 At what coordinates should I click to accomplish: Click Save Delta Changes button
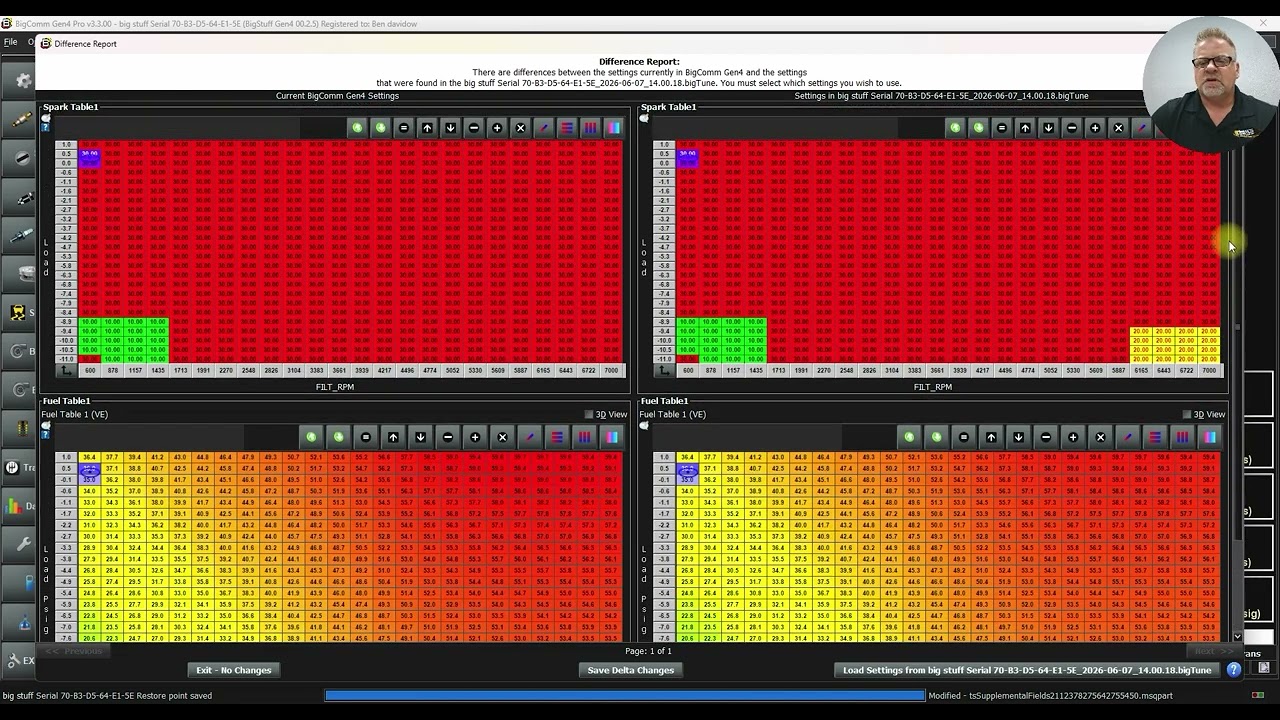(x=630, y=670)
